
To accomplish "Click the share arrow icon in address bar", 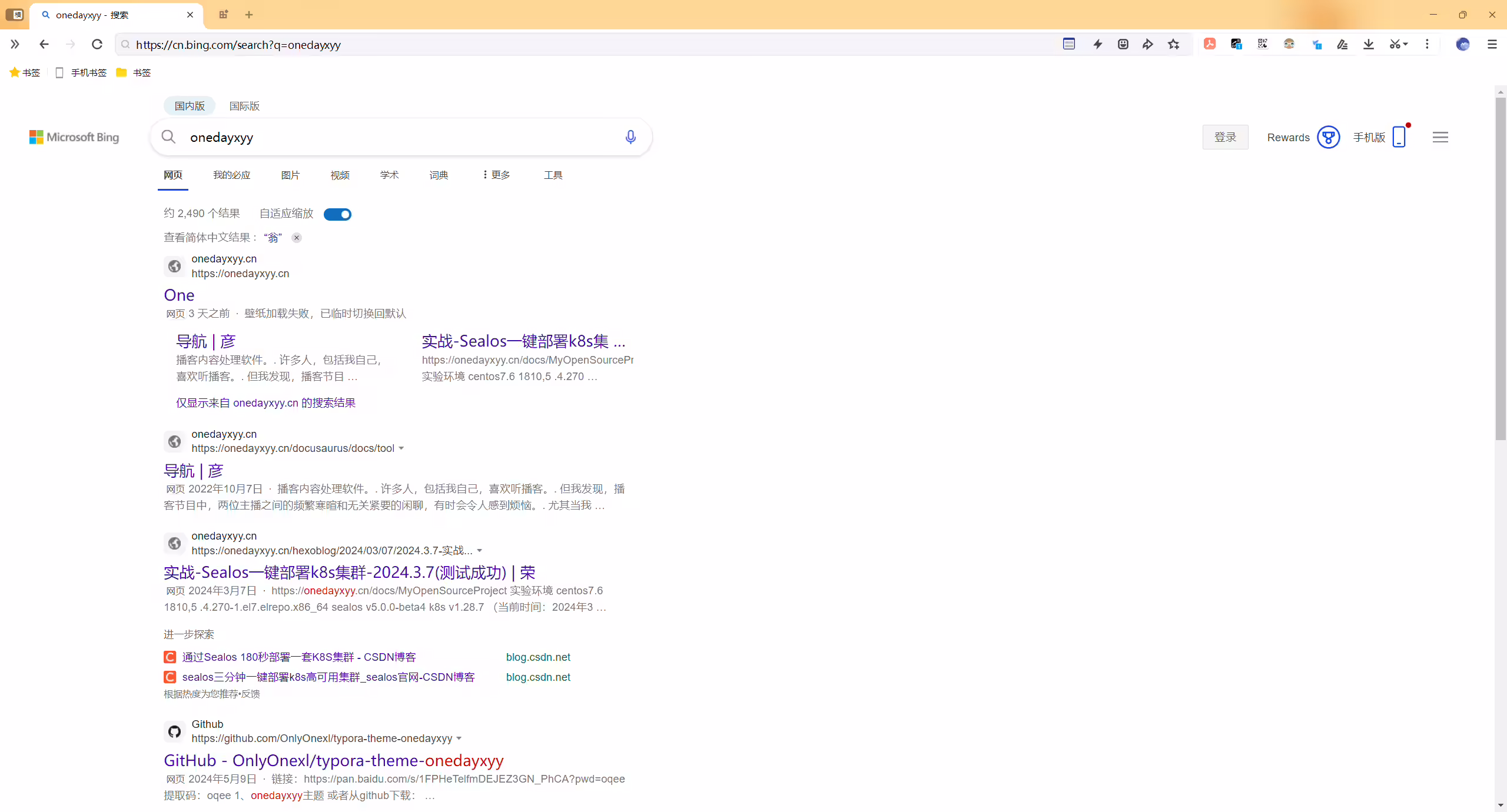I will pos(1148,44).
